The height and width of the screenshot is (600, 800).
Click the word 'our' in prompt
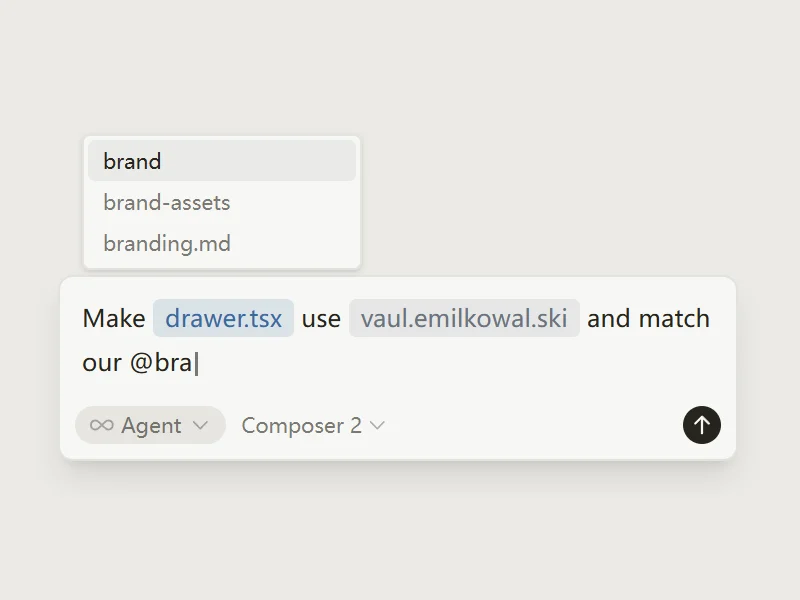point(102,363)
